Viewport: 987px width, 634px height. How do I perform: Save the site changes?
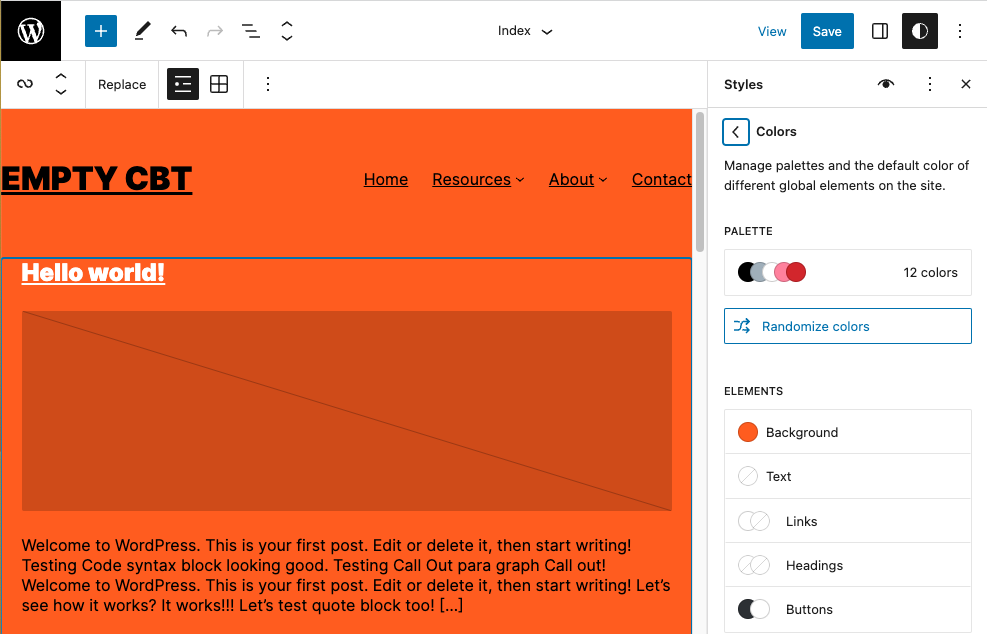[827, 31]
